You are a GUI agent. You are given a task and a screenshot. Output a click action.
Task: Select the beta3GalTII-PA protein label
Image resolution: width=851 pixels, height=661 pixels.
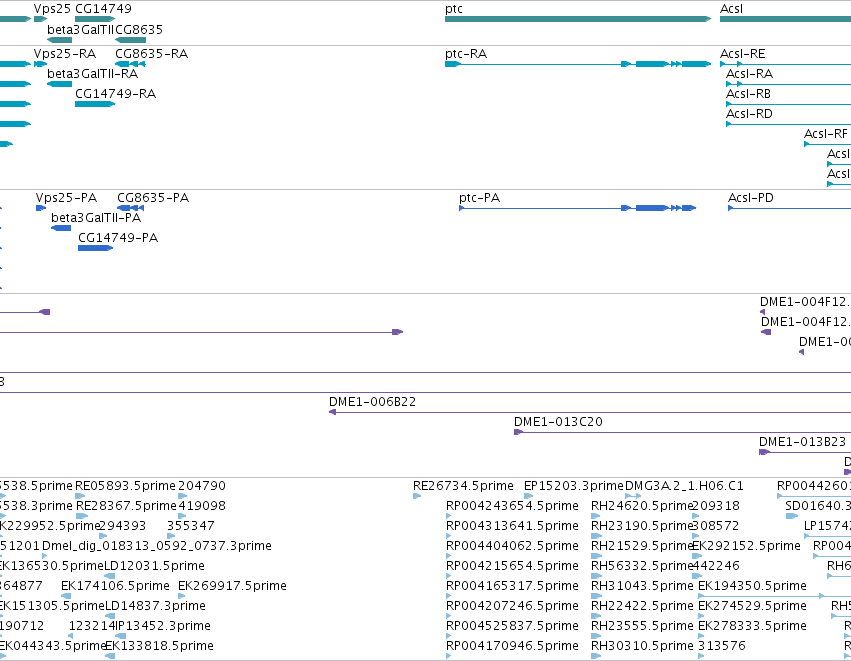96,218
